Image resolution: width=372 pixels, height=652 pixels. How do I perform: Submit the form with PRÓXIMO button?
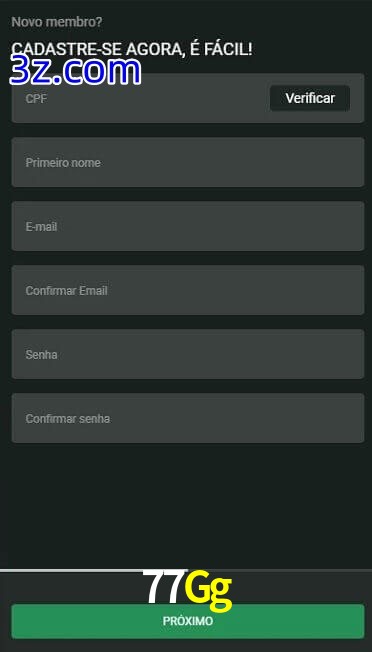(188, 621)
